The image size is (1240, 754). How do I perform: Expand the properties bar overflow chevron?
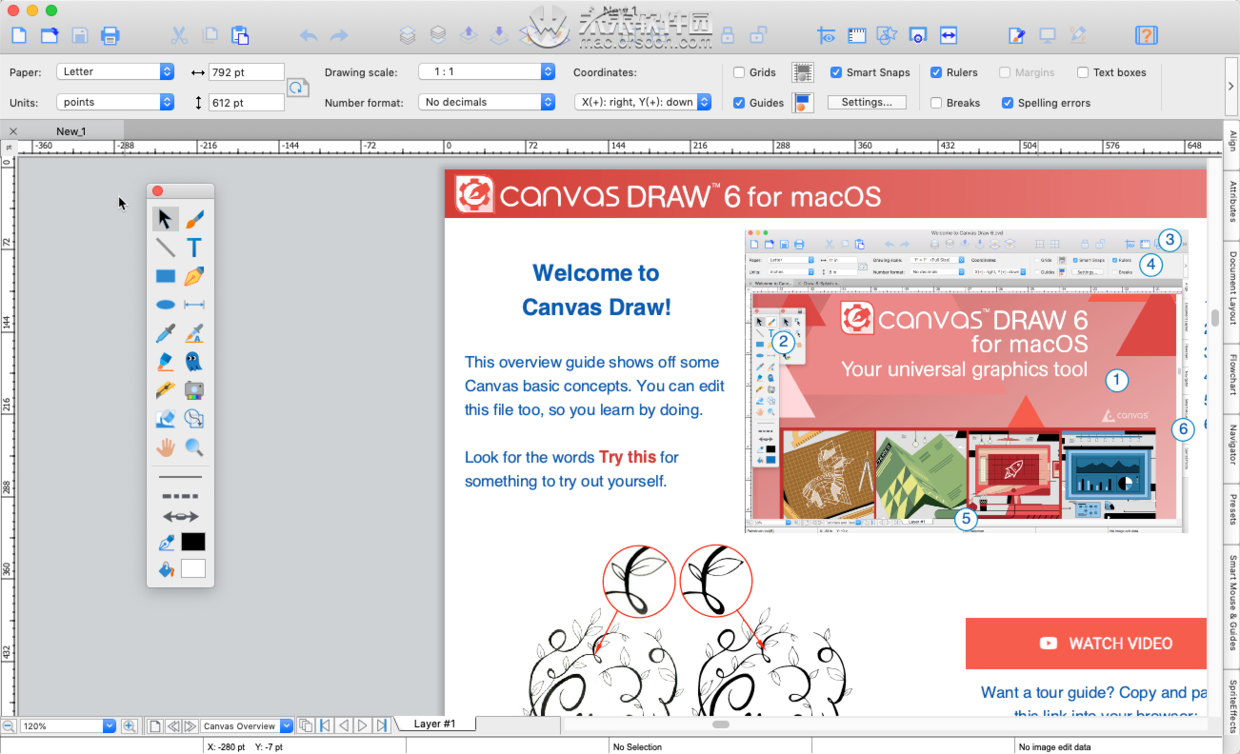1231,86
